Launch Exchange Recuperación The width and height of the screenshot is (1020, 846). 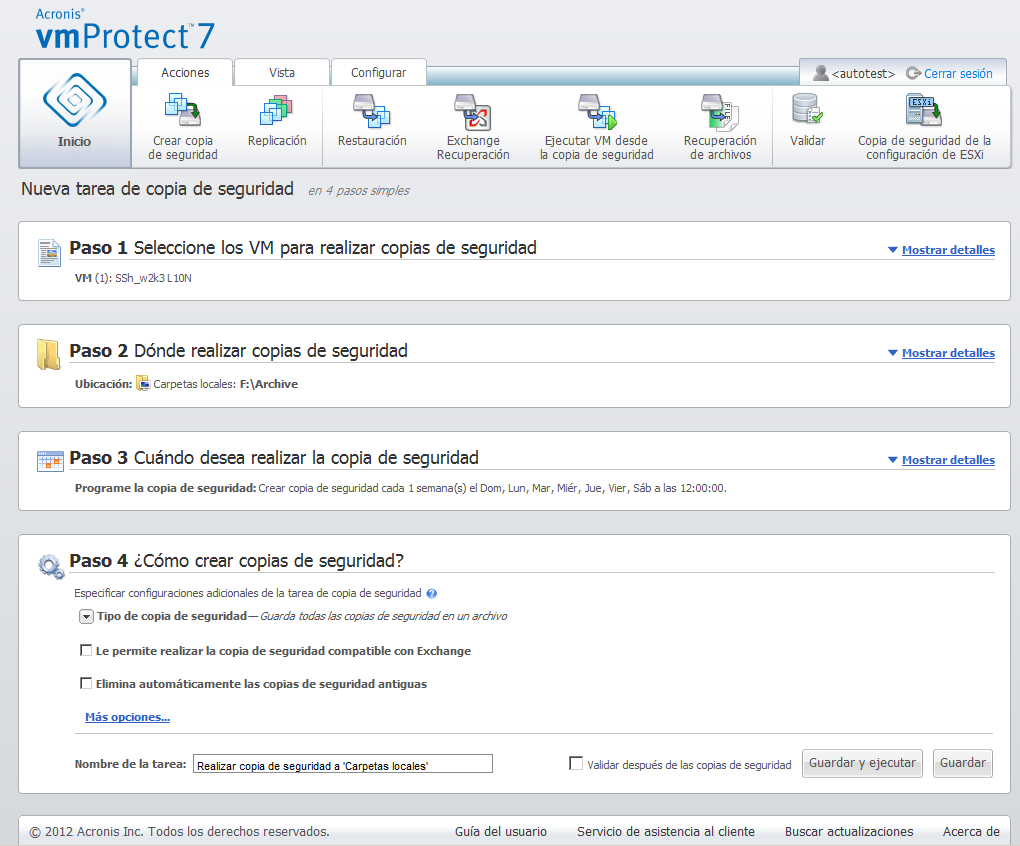point(472,110)
